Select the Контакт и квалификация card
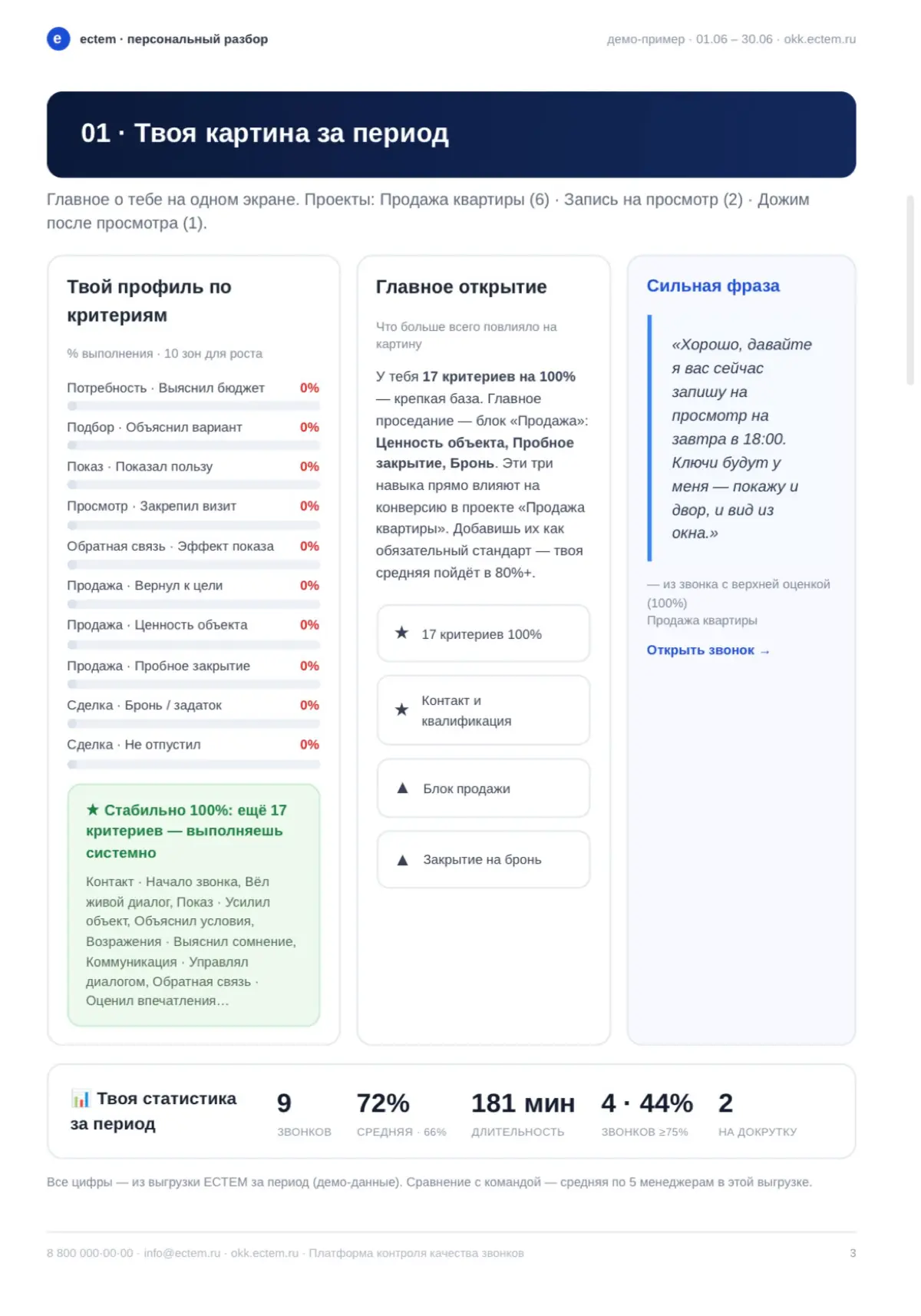This screenshot has height=1316, width=921. [484, 710]
